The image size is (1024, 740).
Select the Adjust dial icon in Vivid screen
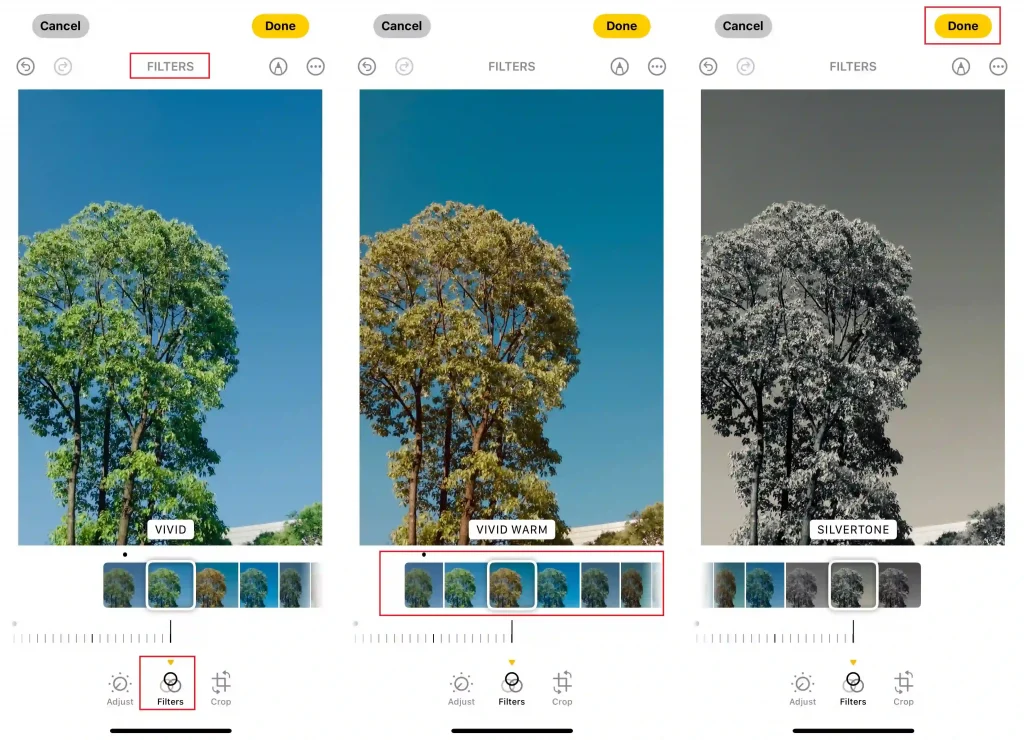point(120,687)
